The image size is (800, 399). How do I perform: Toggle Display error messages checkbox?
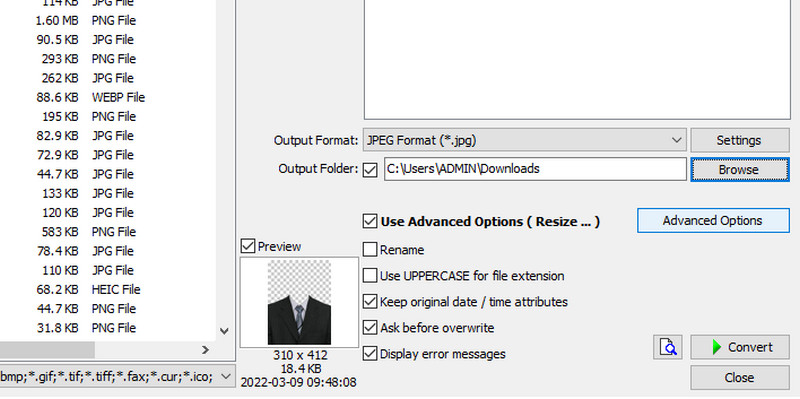click(370, 354)
